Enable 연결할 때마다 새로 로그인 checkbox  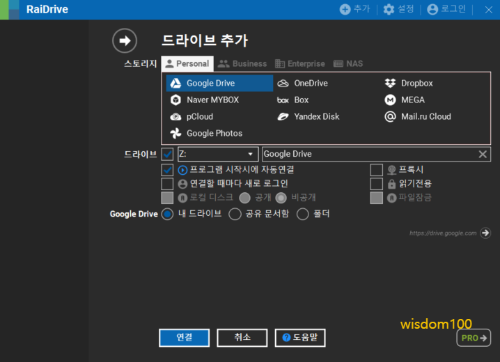click(167, 184)
